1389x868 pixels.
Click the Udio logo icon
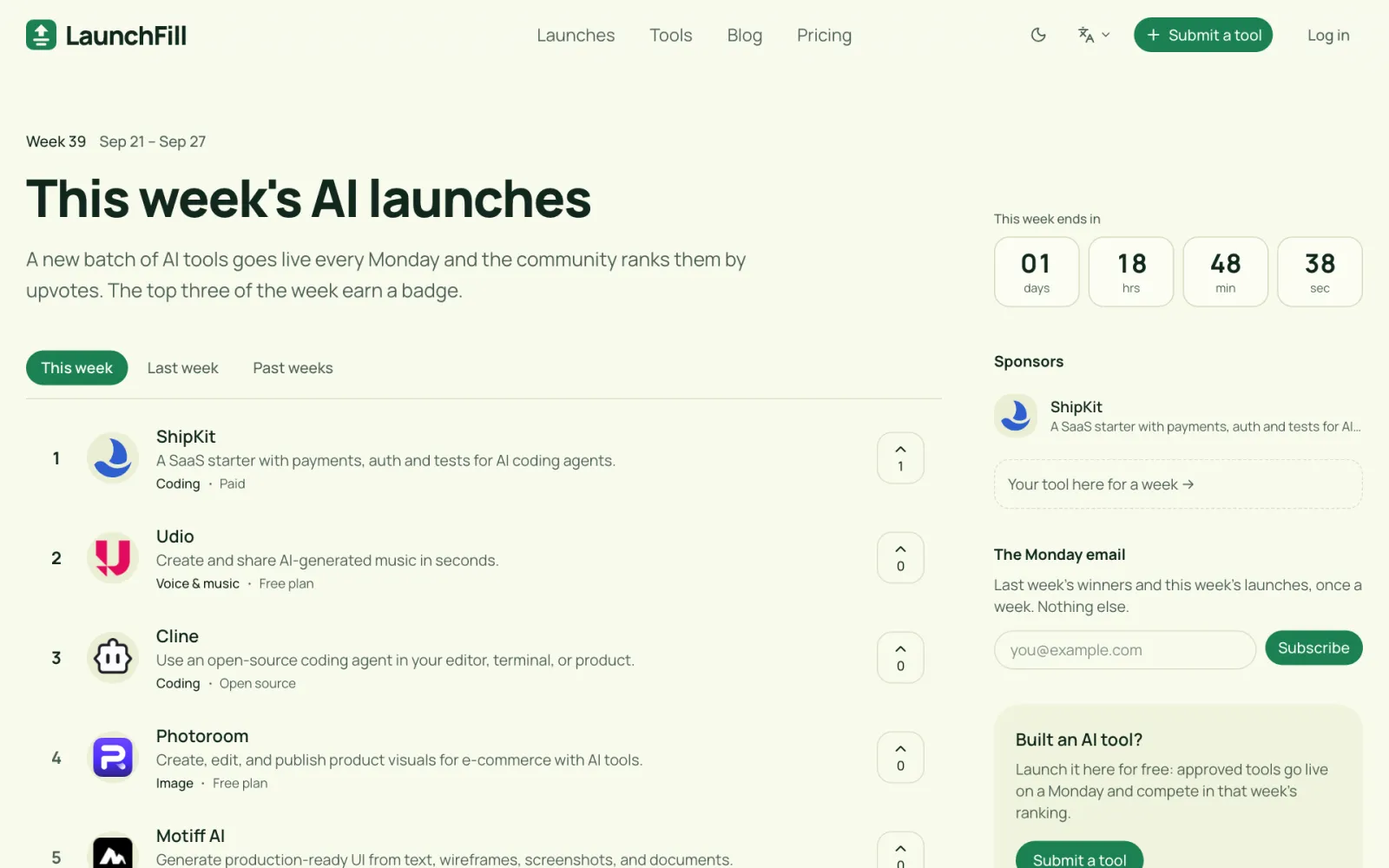113,558
